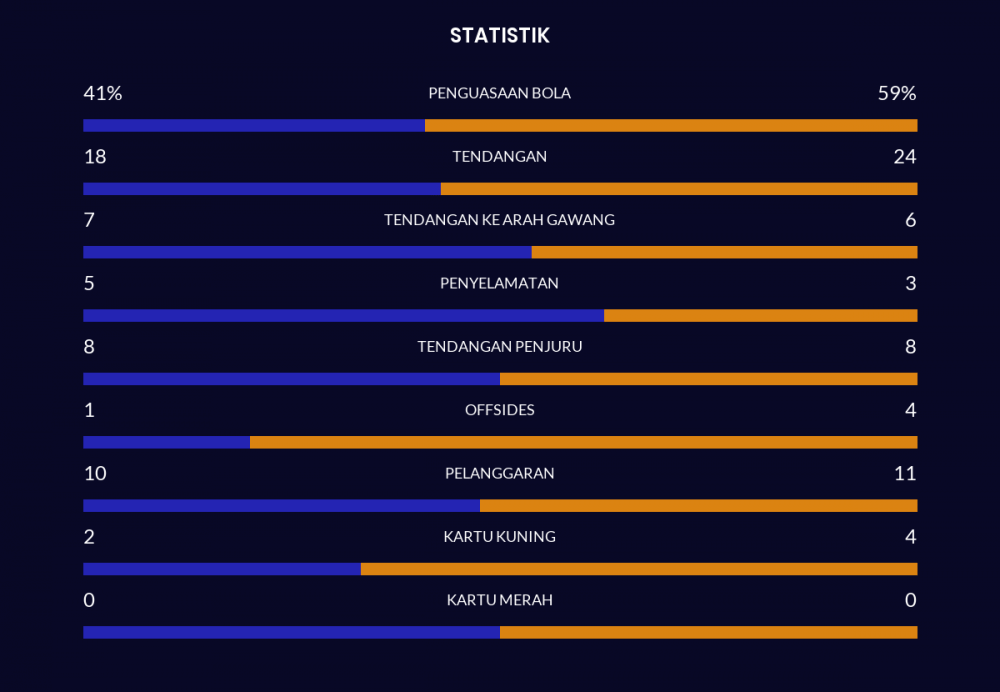Image resolution: width=1000 pixels, height=692 pixels.
Task: Select the PELANGGARAN label
Action: (499, 473)
